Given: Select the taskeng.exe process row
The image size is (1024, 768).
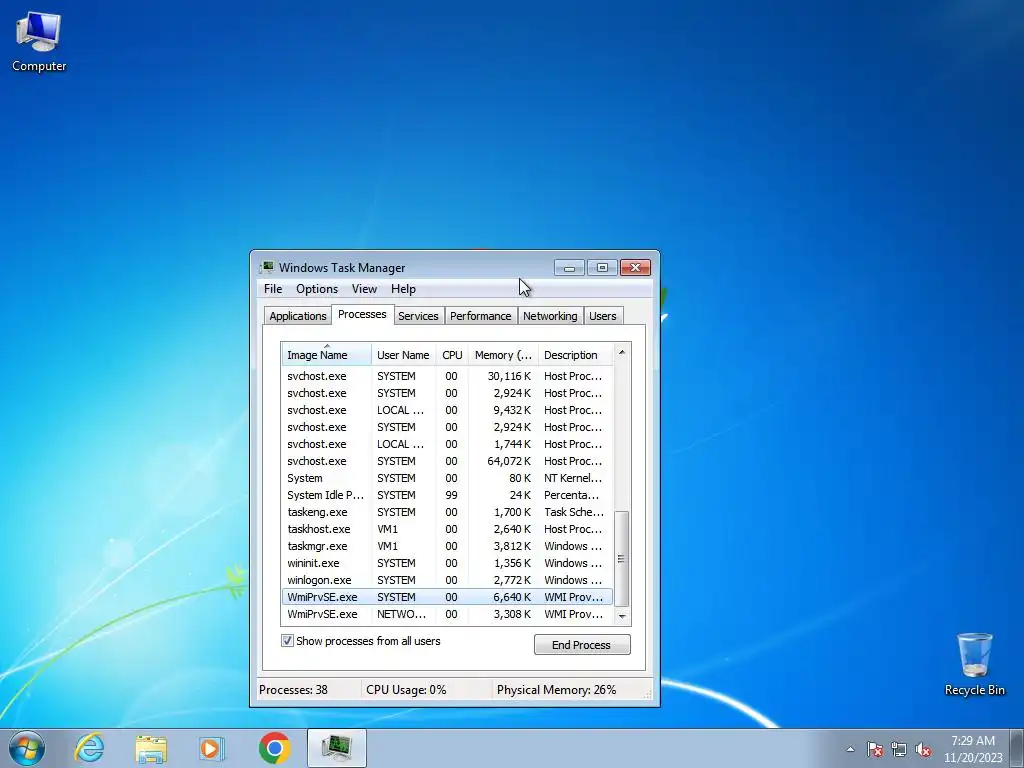Looking at the screenshot, I should [447, 512].
